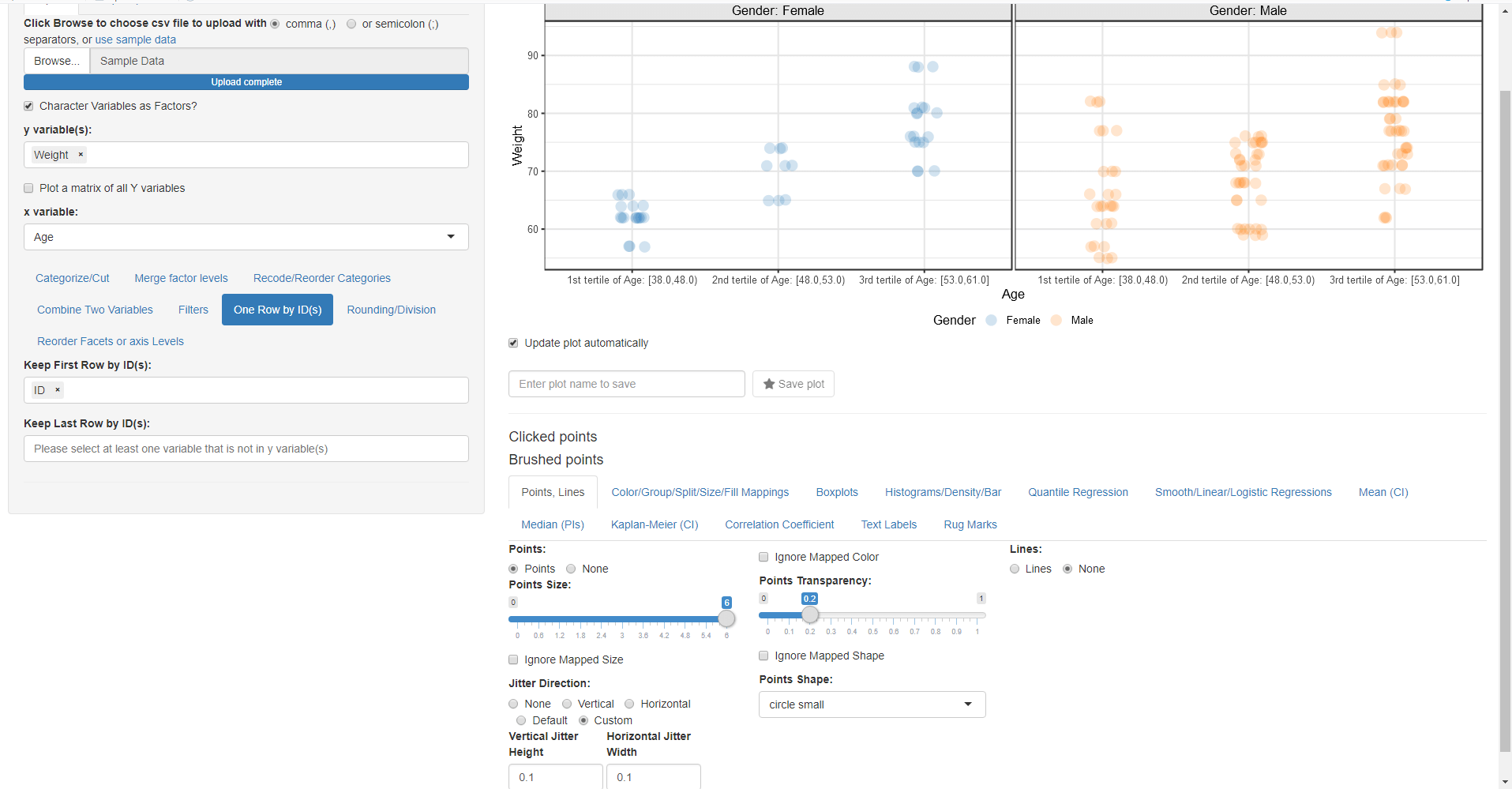Open Reorder Facets or axis Levels tab

click(111, 341)
